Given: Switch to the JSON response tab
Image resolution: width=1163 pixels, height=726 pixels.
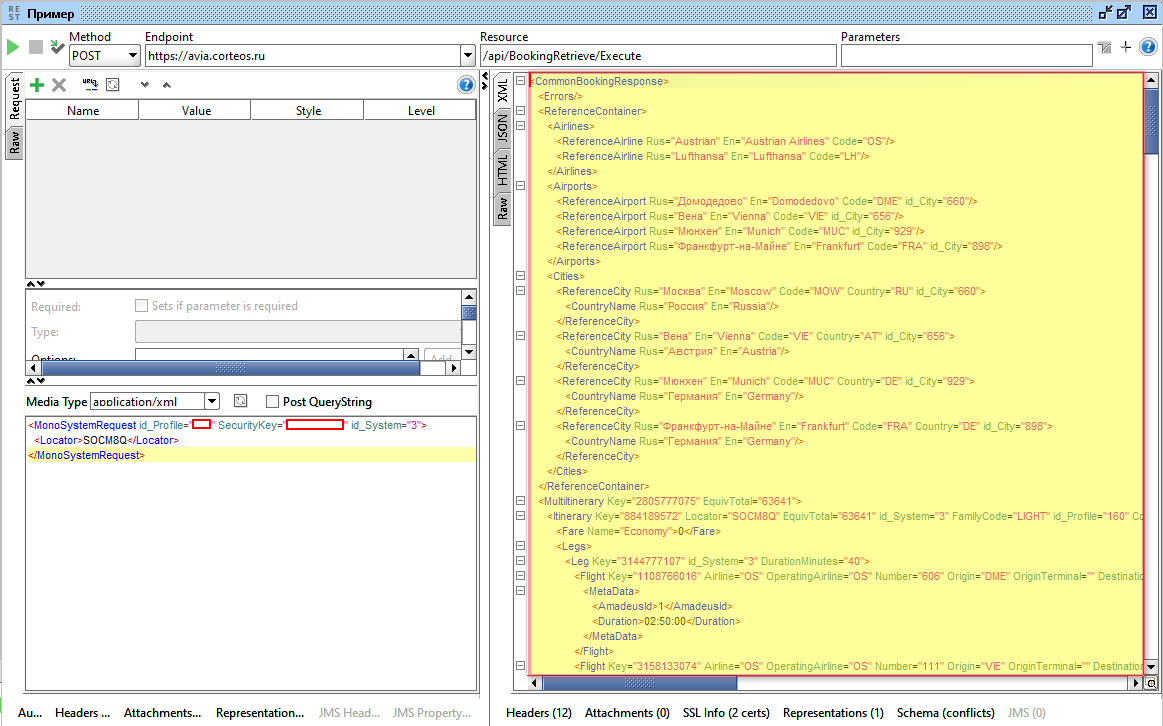Looking at the screenshot, I should tap(503, 127).
